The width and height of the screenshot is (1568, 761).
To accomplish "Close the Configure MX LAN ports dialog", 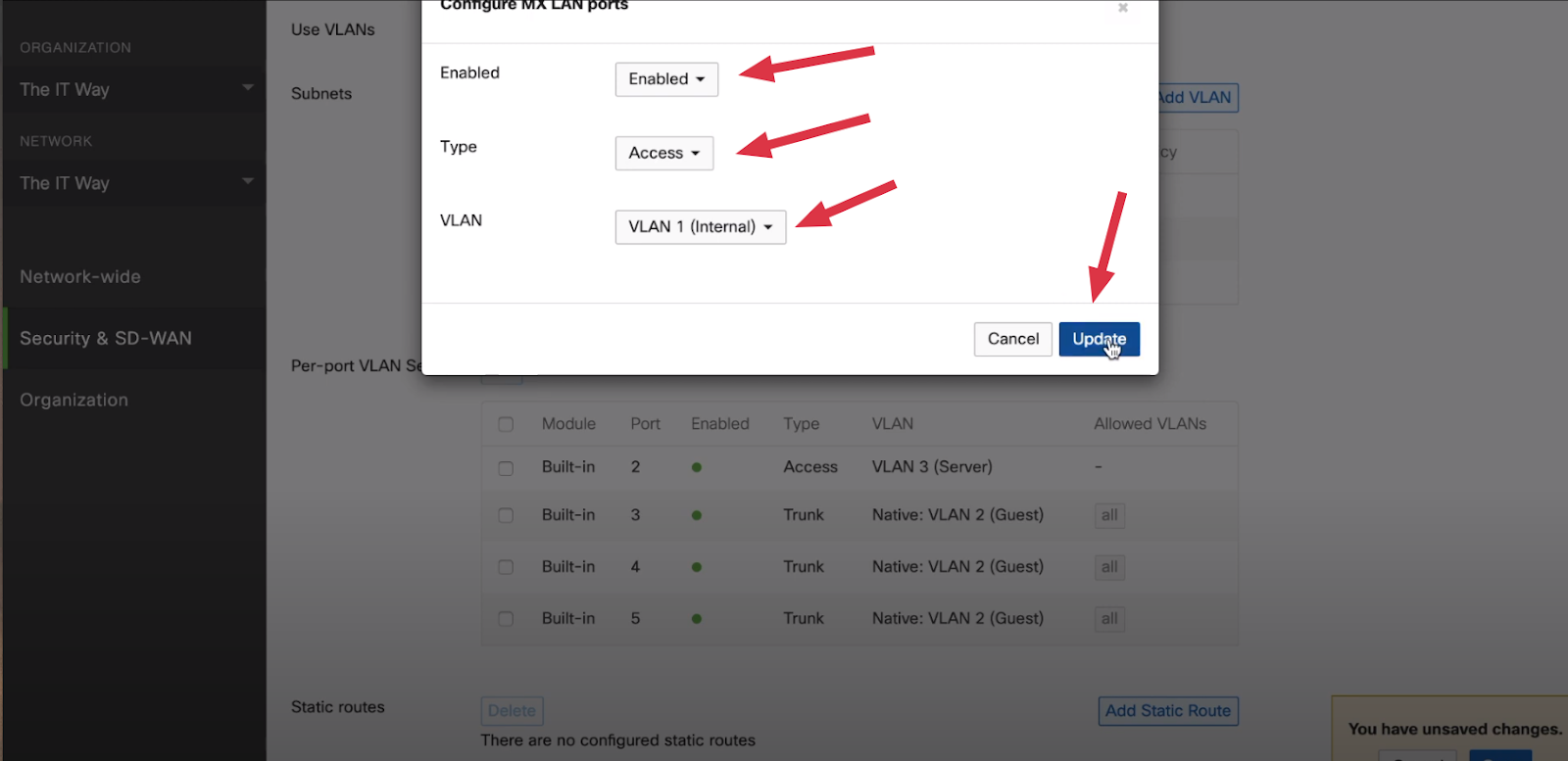I will (1123, 8).
